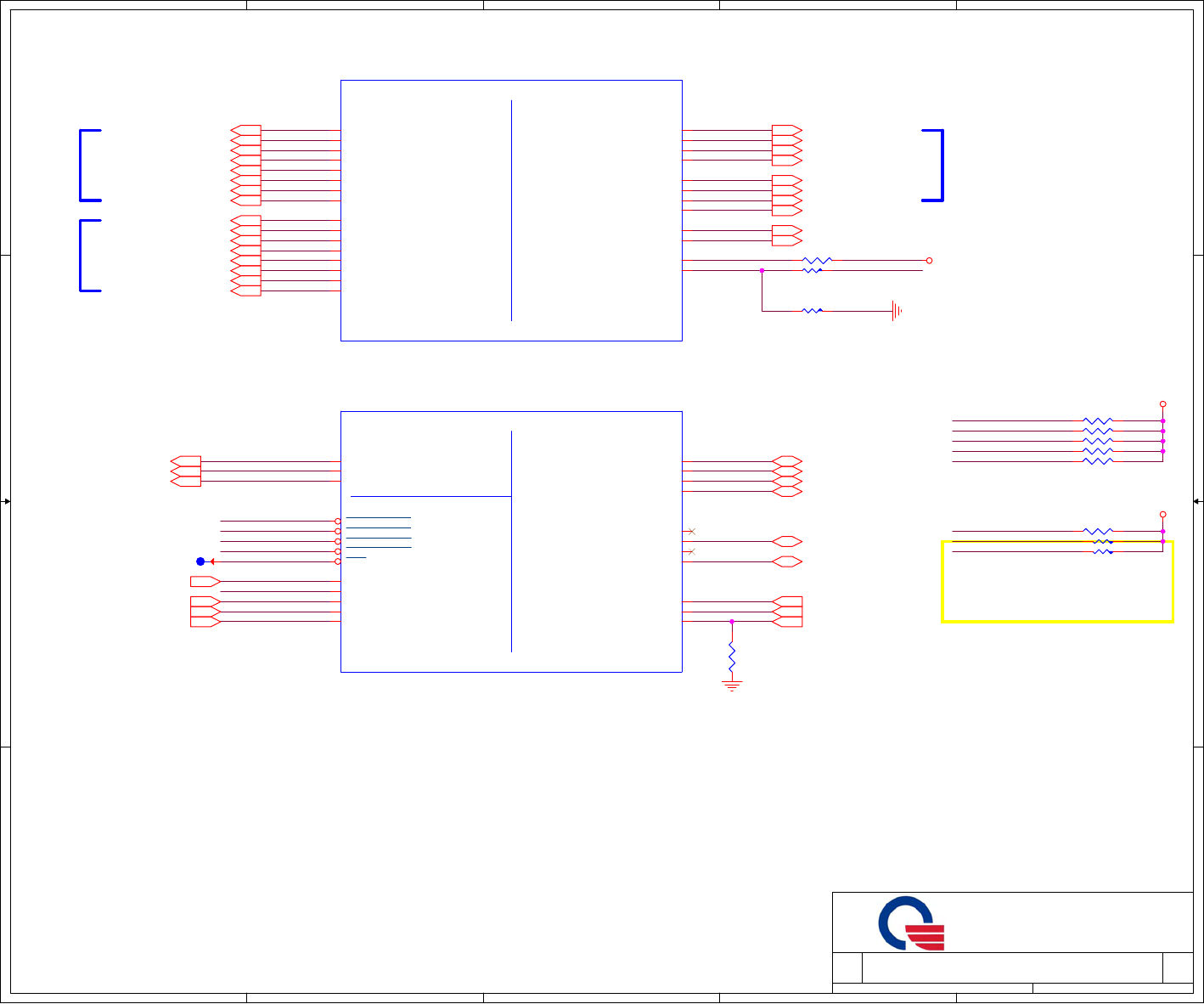Select the resistor wired to the sideways ground
Viewport: 1204px width, 1004px height.
coord(813,311)
